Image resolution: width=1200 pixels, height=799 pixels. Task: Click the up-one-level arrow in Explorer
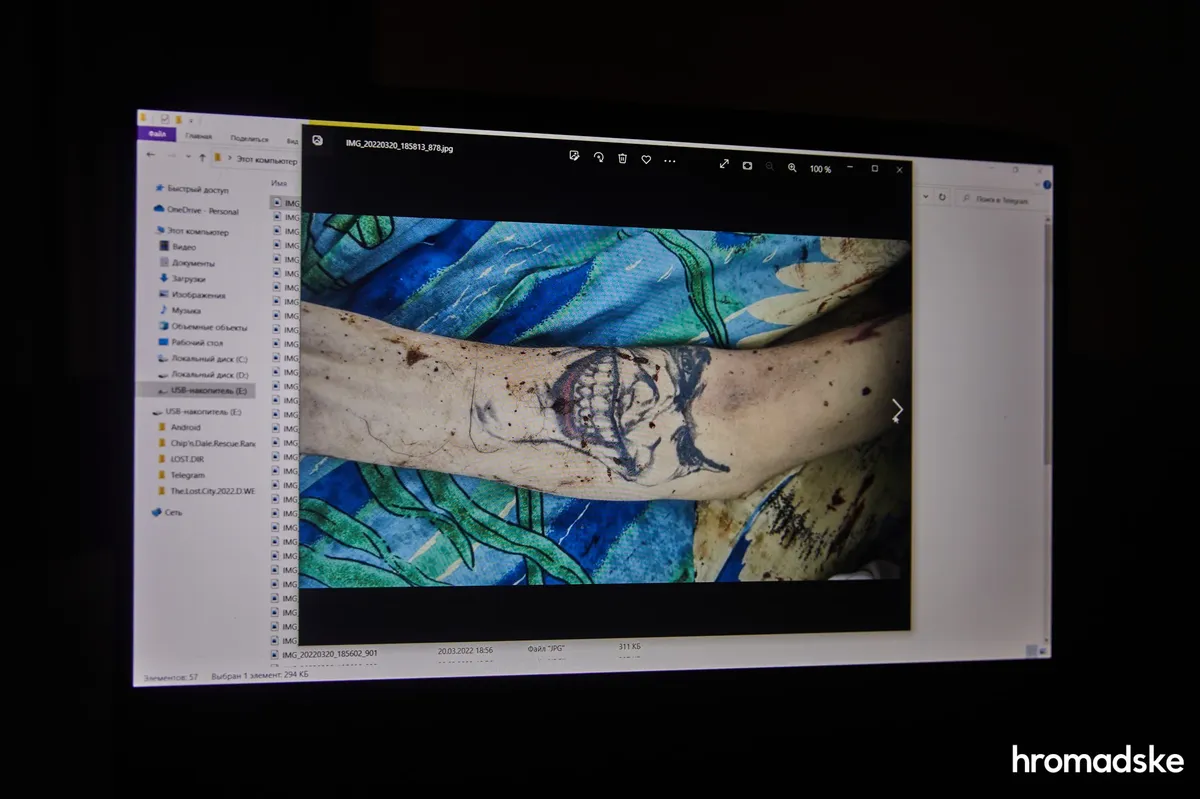tap(203, 157)
